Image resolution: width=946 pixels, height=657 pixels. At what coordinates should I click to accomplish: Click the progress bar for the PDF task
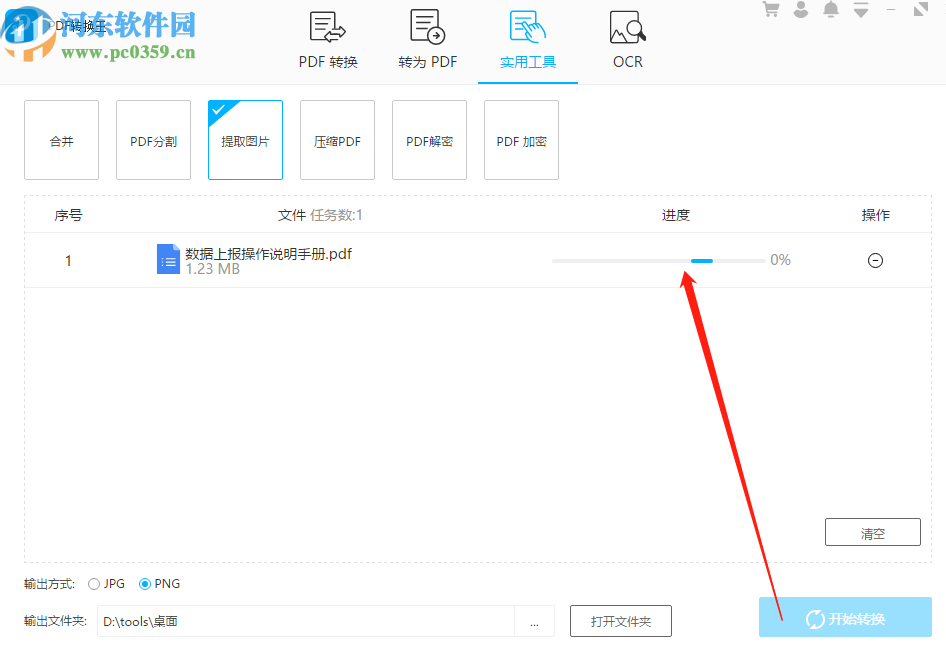(x=656, y=260)
